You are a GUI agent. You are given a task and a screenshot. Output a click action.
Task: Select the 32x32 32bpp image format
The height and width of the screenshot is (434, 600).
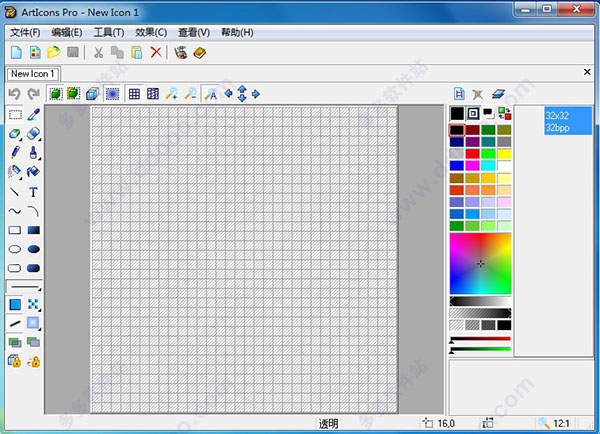coord(568,121)
